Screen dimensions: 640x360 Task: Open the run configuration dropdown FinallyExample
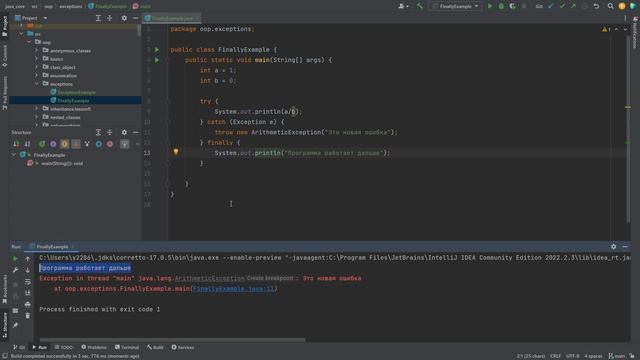point(455,6)
